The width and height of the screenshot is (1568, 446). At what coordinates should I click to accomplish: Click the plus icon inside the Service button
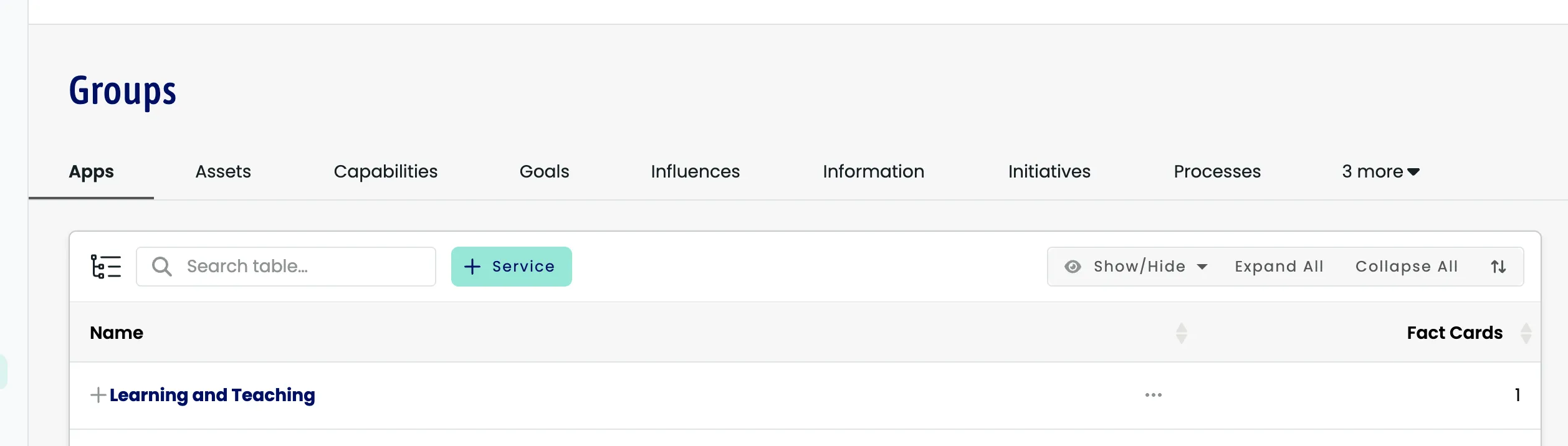(x=472, y=266)
